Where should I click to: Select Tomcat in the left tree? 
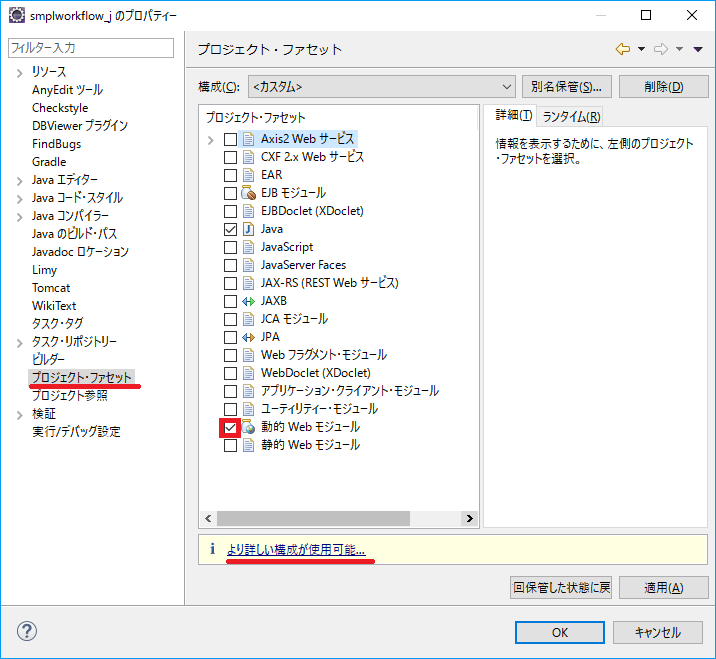[51, 288]
